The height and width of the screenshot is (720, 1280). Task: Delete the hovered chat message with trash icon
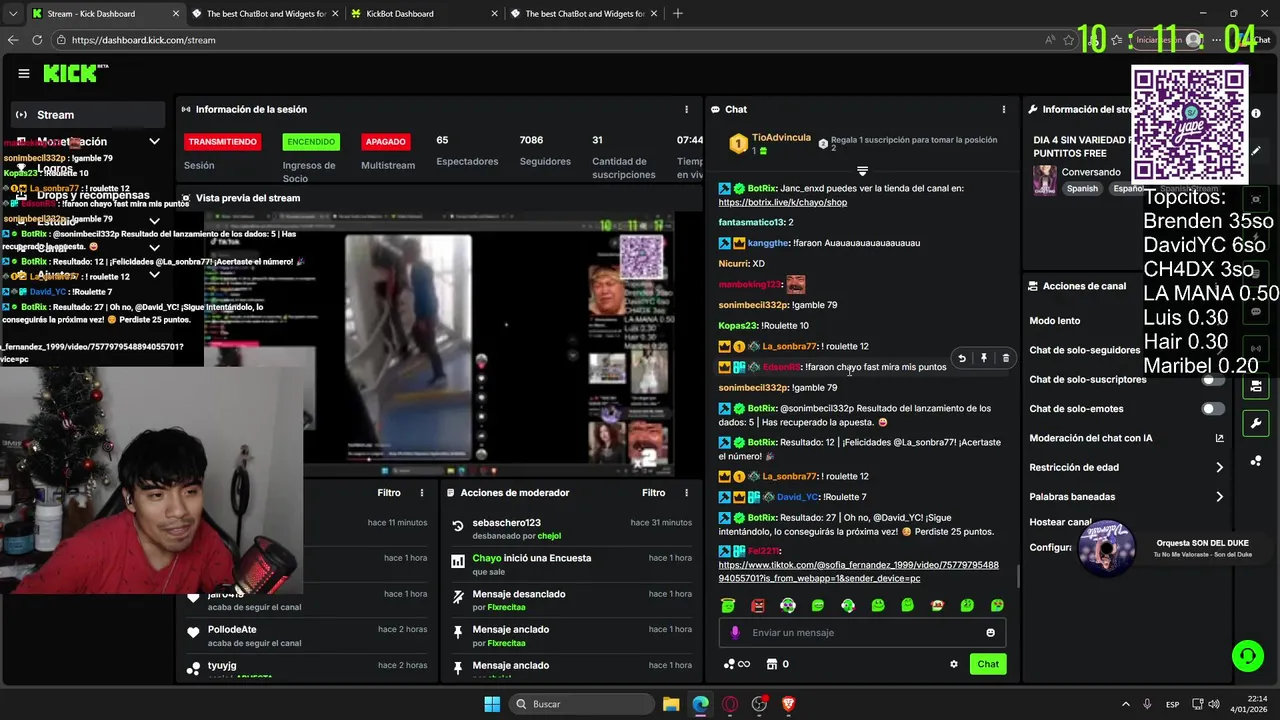tap(1006, 358)
